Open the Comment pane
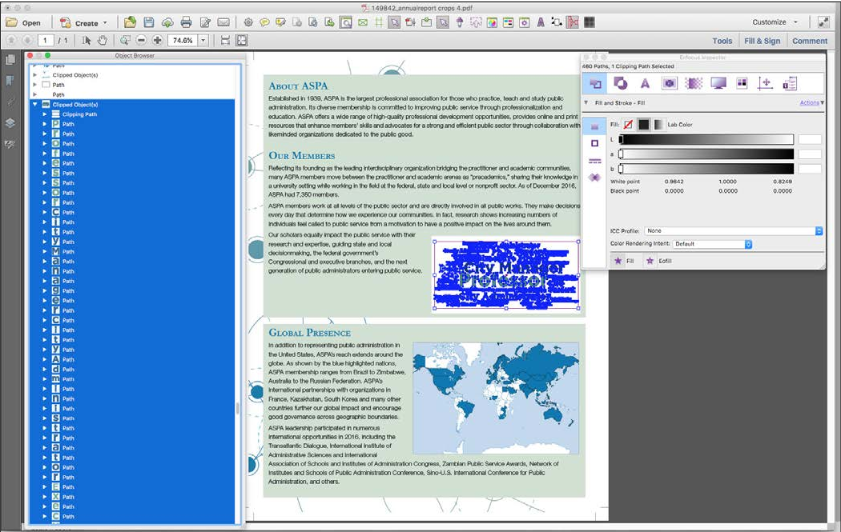The width and height of the screenshot is (841, 532). [x=809, y=41]
